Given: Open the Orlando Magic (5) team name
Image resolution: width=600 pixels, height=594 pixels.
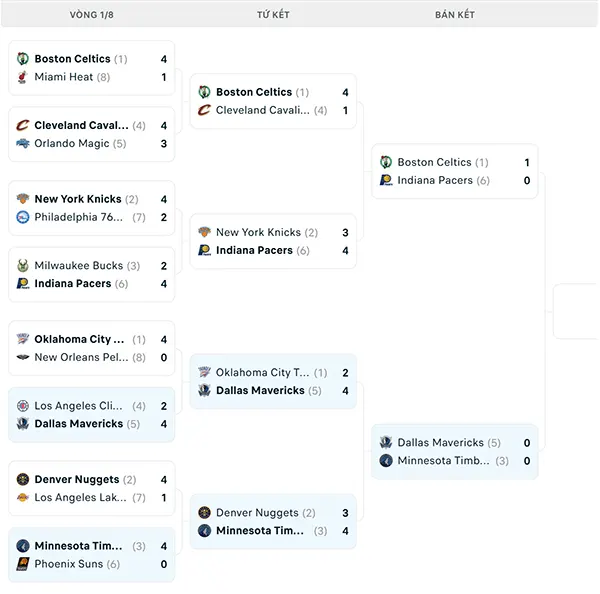Looking at the screenshot, I should [80, 143].
